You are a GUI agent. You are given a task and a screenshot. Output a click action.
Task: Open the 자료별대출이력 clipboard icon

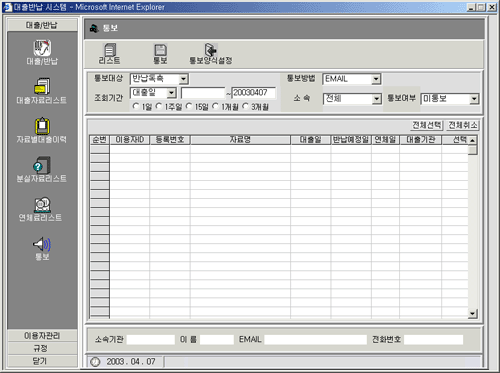pyautogui.click(x=42, y=126)
